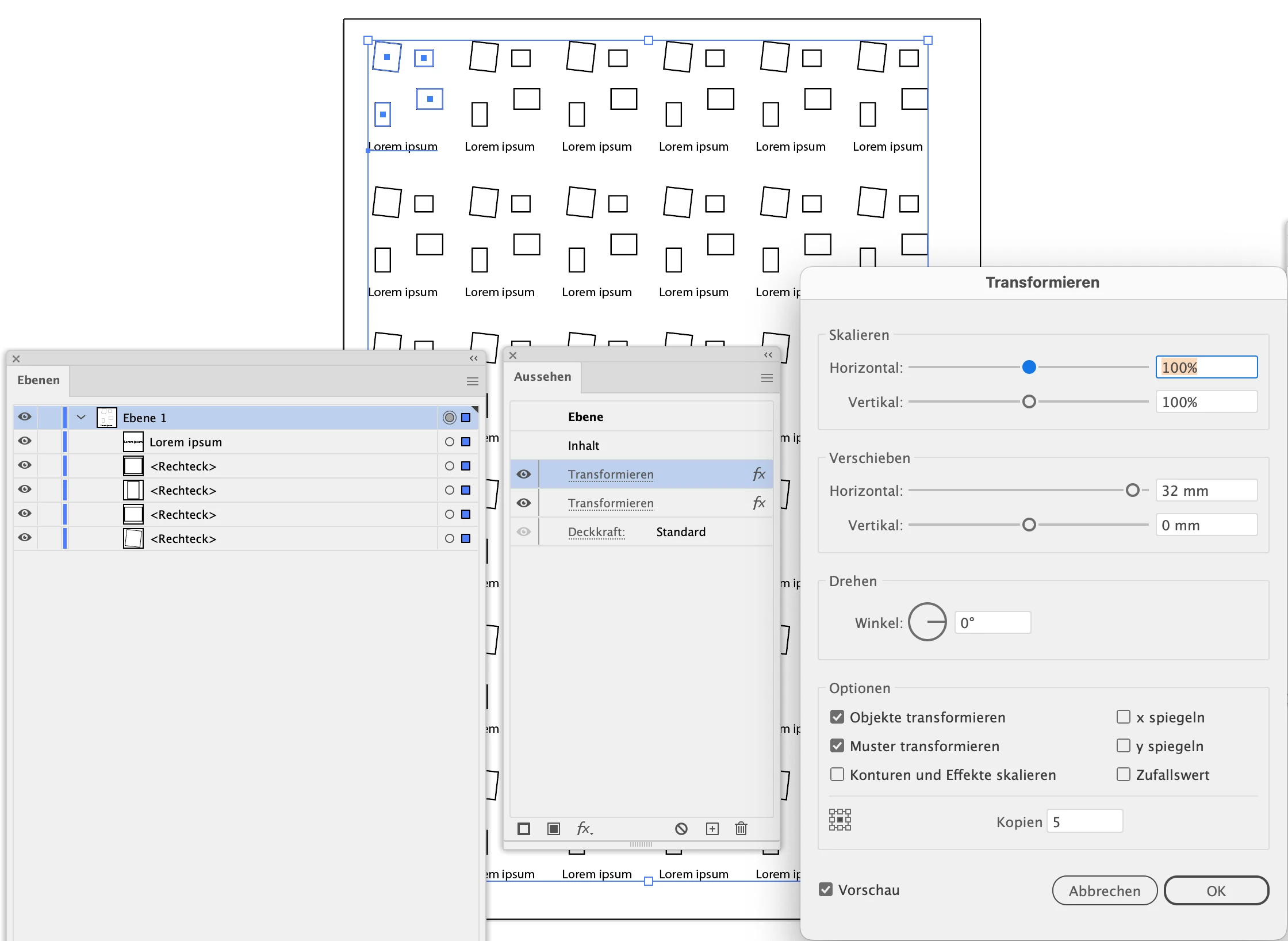The image size is (1288, 941).
Task: Enable Zufallswert checkbox
Action: tap(1123, 774)
